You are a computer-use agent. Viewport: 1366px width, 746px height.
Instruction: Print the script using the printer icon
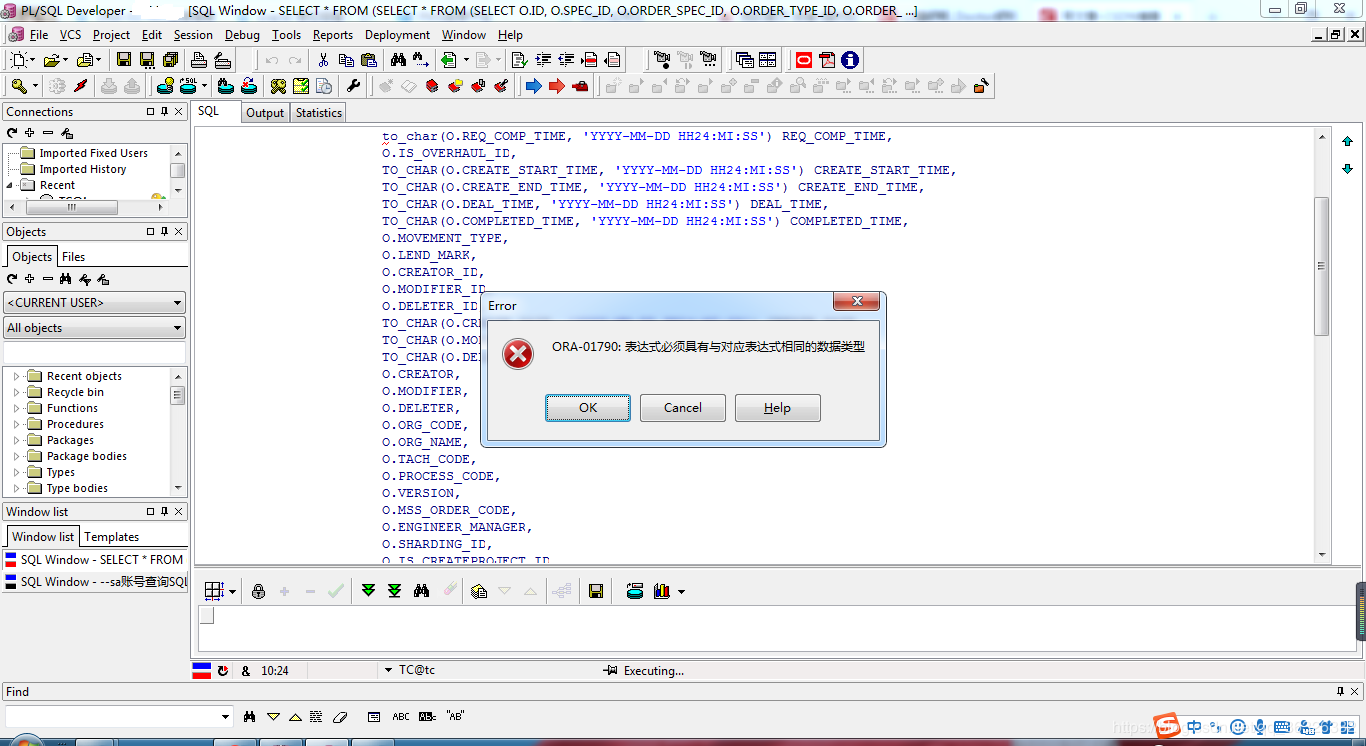click(199, 60)
